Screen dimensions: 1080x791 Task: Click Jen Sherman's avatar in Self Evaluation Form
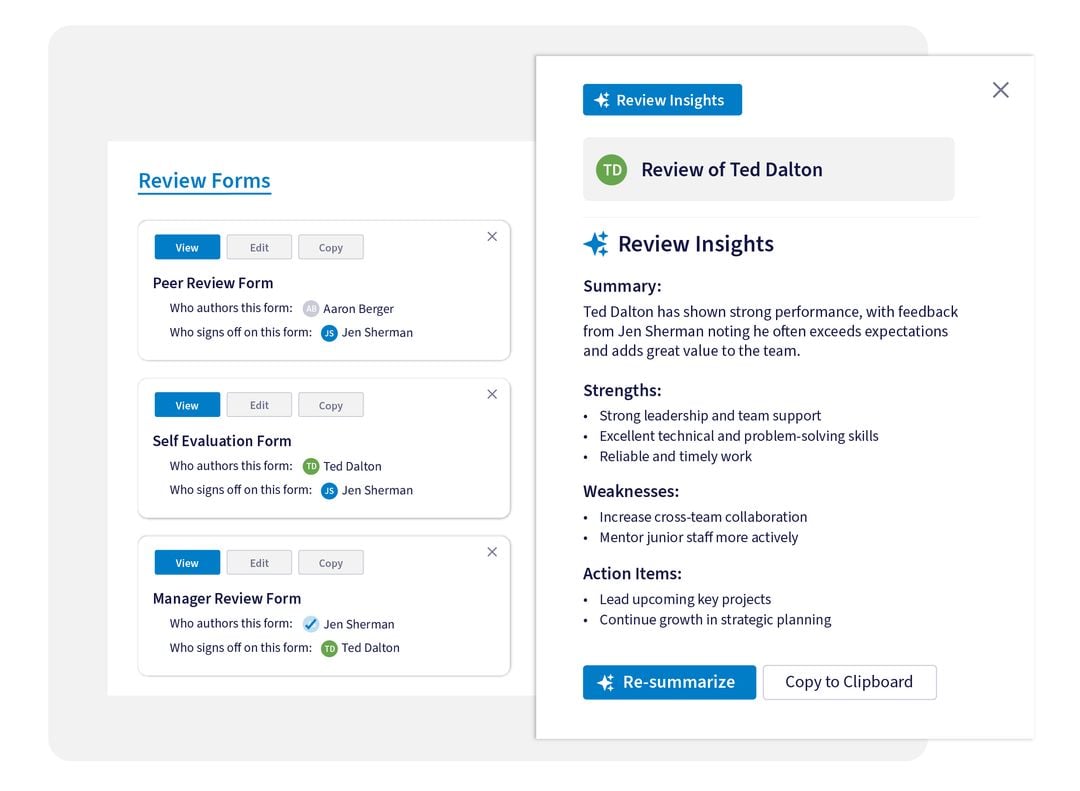[x=329, y=491]
